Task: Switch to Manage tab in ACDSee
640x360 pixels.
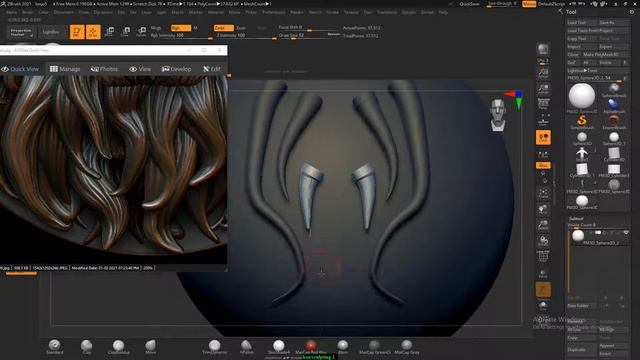Action: [x=65, y=69]
